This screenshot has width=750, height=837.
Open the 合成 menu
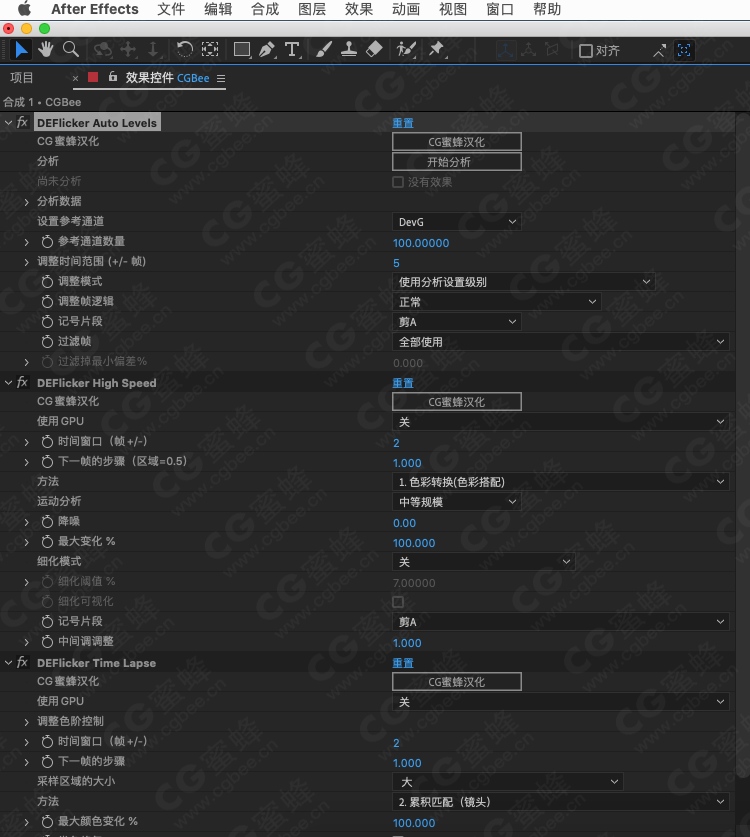[x=265, y=9]
